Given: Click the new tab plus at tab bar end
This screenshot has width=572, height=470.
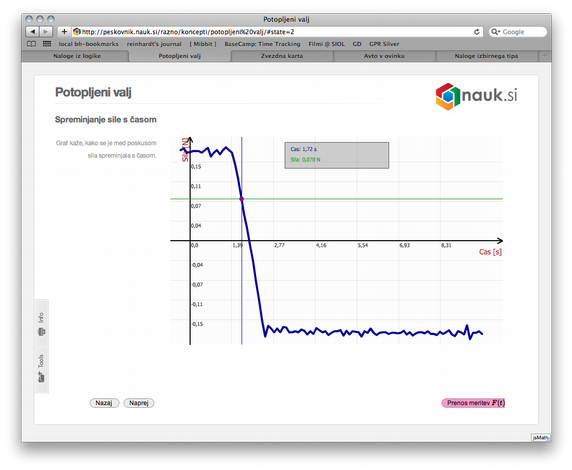Looking at the screenshot, I should tap(545, 56).
